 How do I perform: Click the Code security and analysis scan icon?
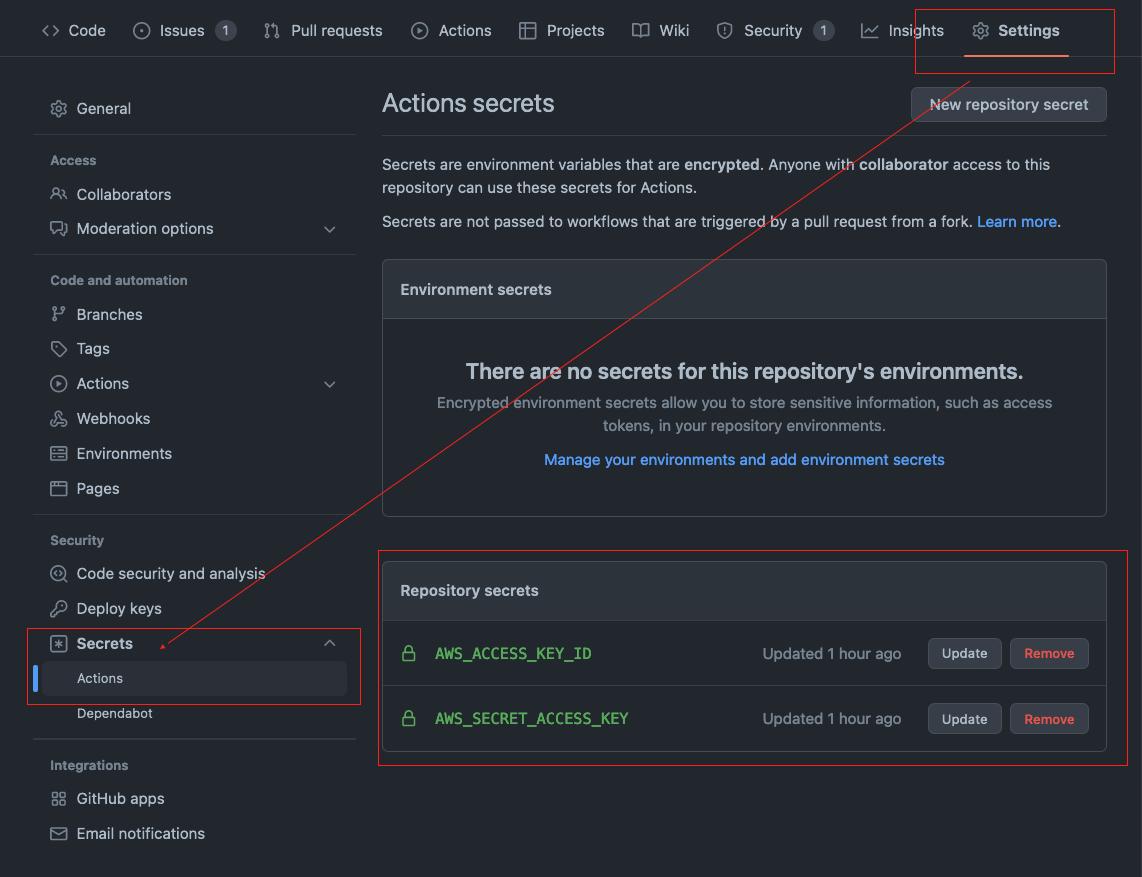tap(58, 574)
